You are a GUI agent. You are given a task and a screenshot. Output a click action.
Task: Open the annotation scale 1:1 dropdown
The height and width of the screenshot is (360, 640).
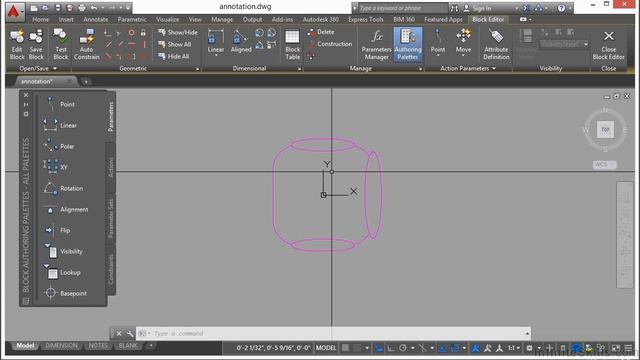(x=513, y=348)
